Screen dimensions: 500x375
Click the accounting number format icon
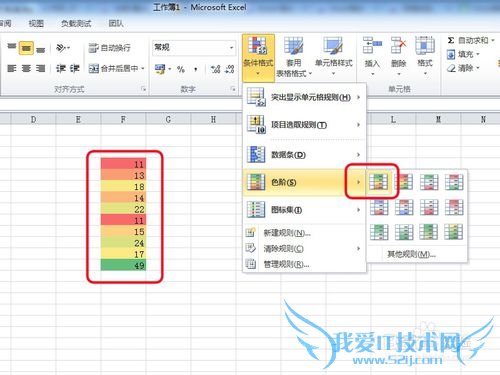[160, 69]
